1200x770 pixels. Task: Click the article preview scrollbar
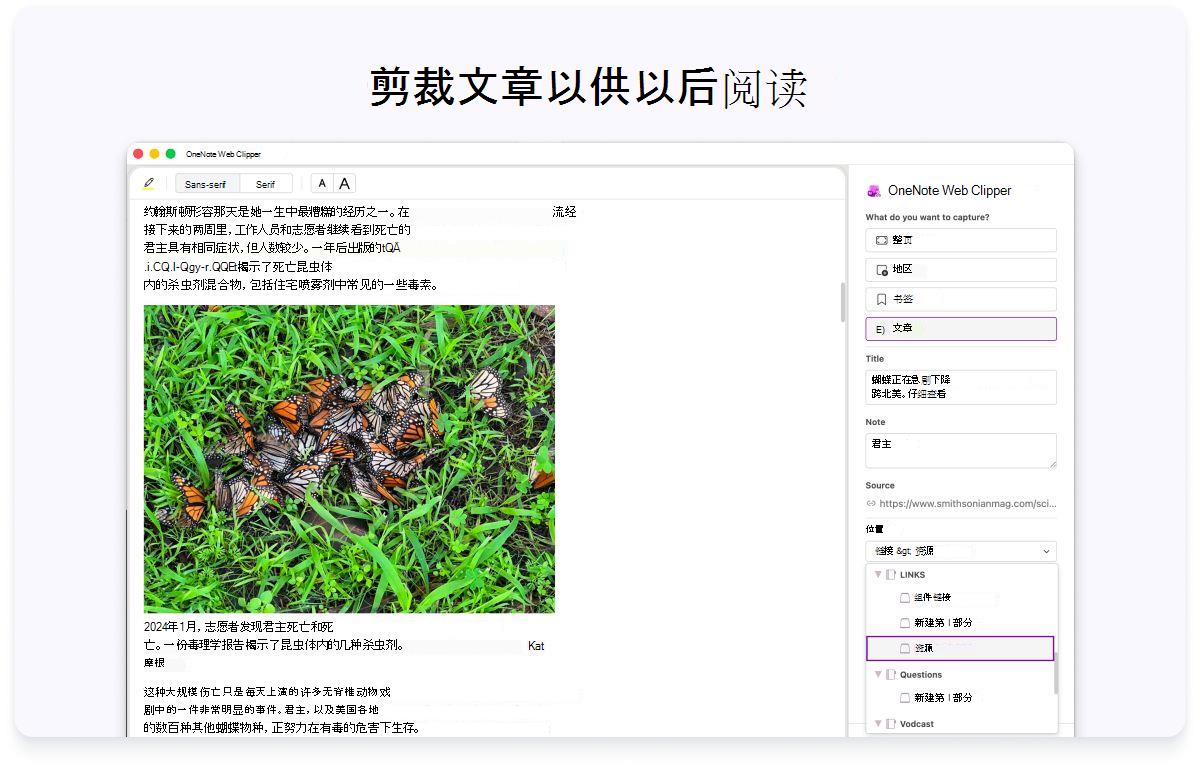(x=843, y=301)
